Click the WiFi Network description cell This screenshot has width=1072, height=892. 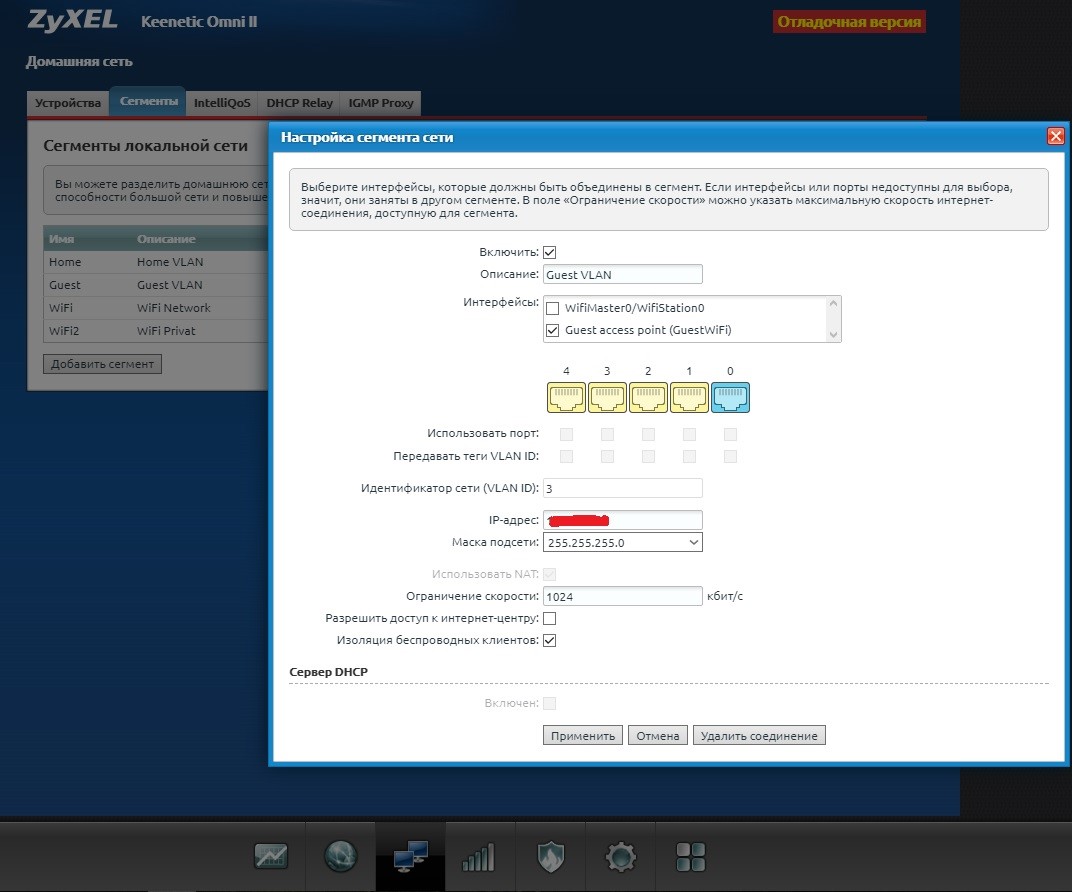coord(174,308)
